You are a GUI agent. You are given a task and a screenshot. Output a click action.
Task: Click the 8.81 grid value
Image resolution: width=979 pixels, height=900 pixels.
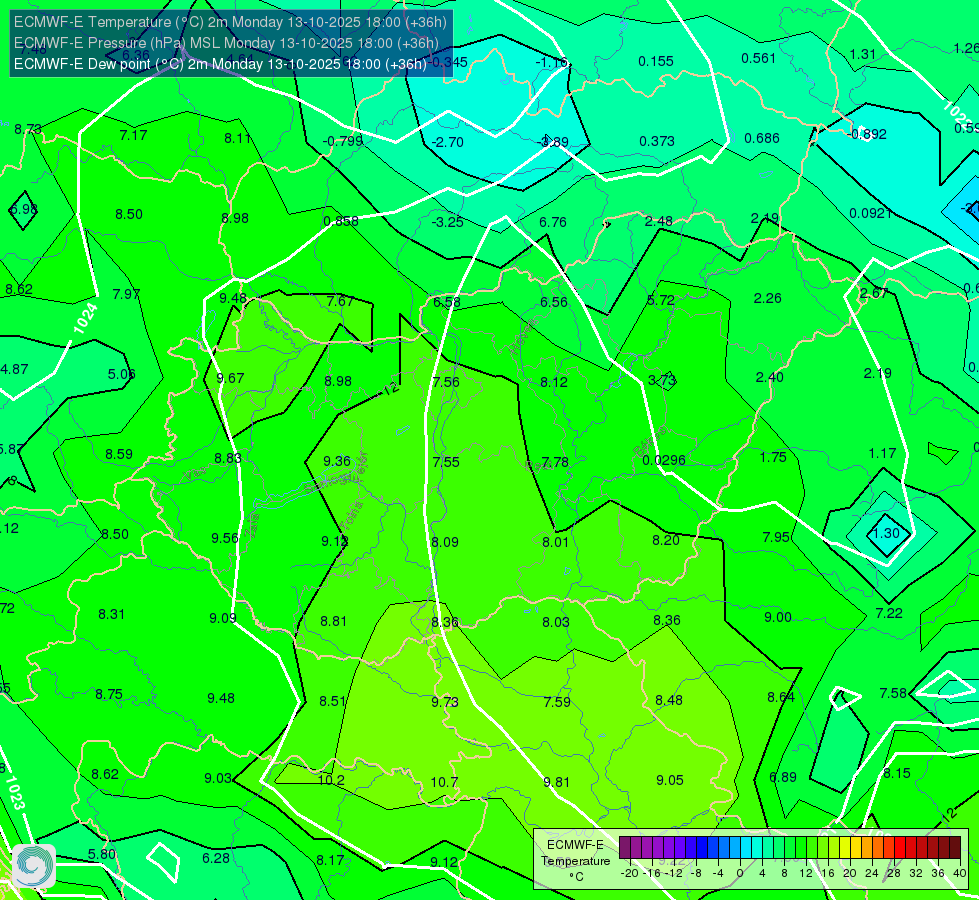pyautogui.click(x=333, y=621)
